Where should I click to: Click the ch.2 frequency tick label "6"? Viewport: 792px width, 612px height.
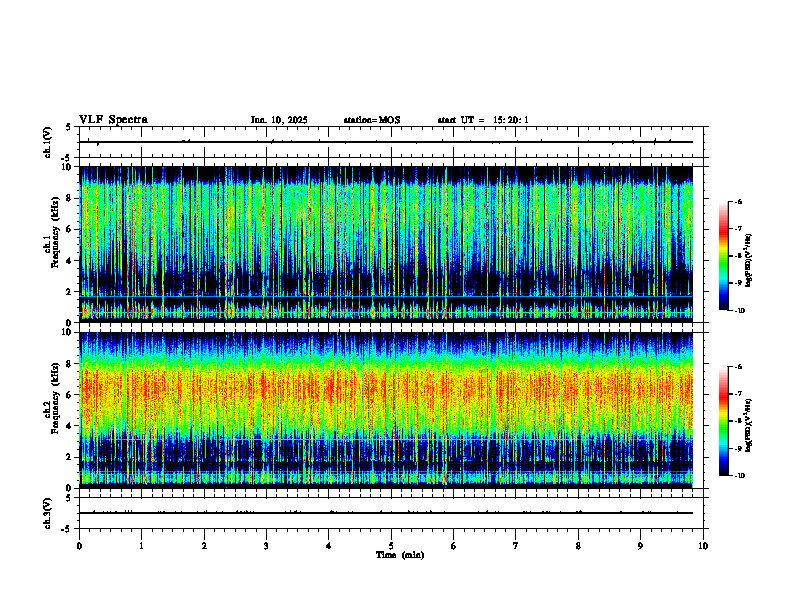point(70,394)
